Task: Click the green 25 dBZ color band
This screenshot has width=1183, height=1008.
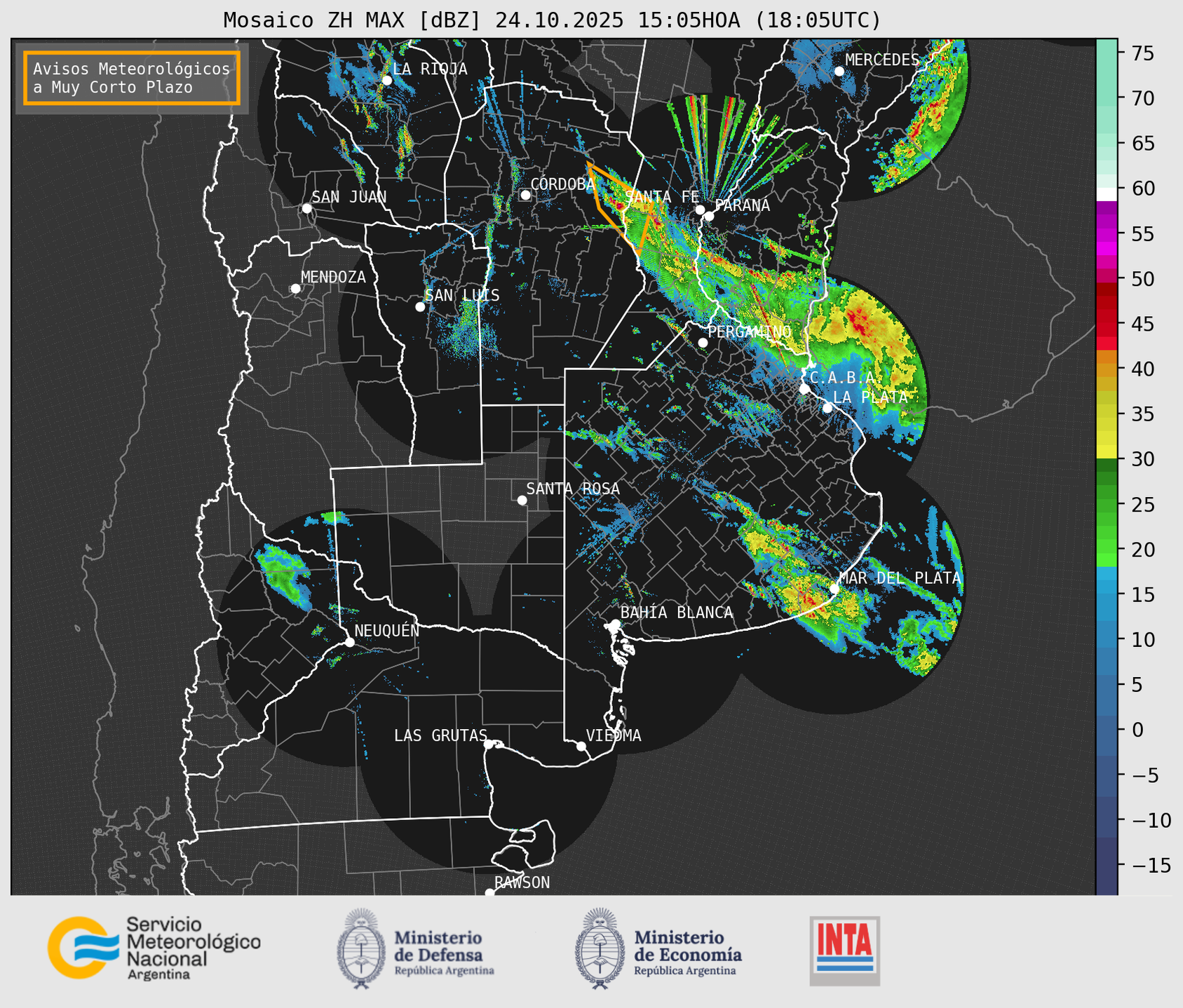Action: tap(1107, 504)
